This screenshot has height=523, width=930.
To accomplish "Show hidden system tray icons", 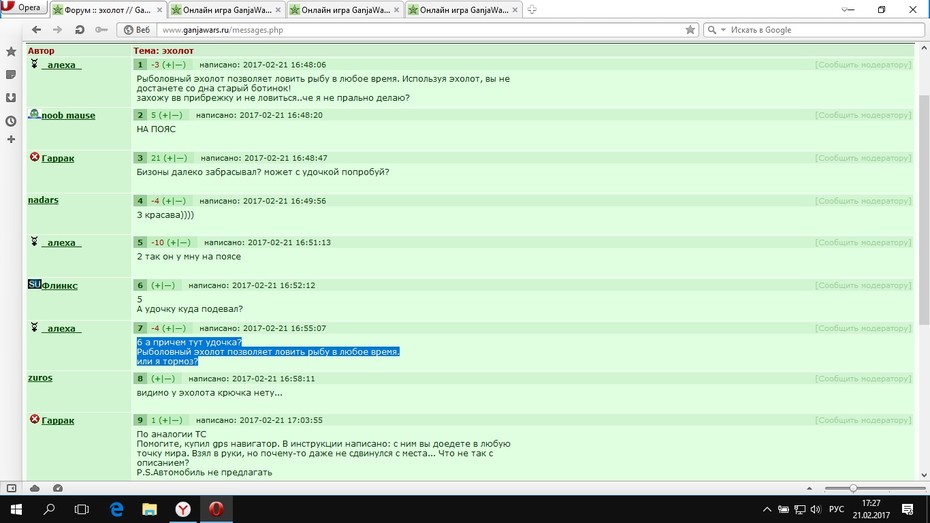I will pos(767,509).
